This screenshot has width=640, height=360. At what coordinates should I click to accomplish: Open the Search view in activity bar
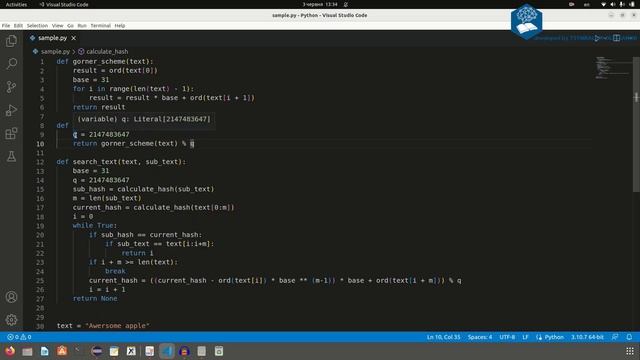click(x=11, y=64)
